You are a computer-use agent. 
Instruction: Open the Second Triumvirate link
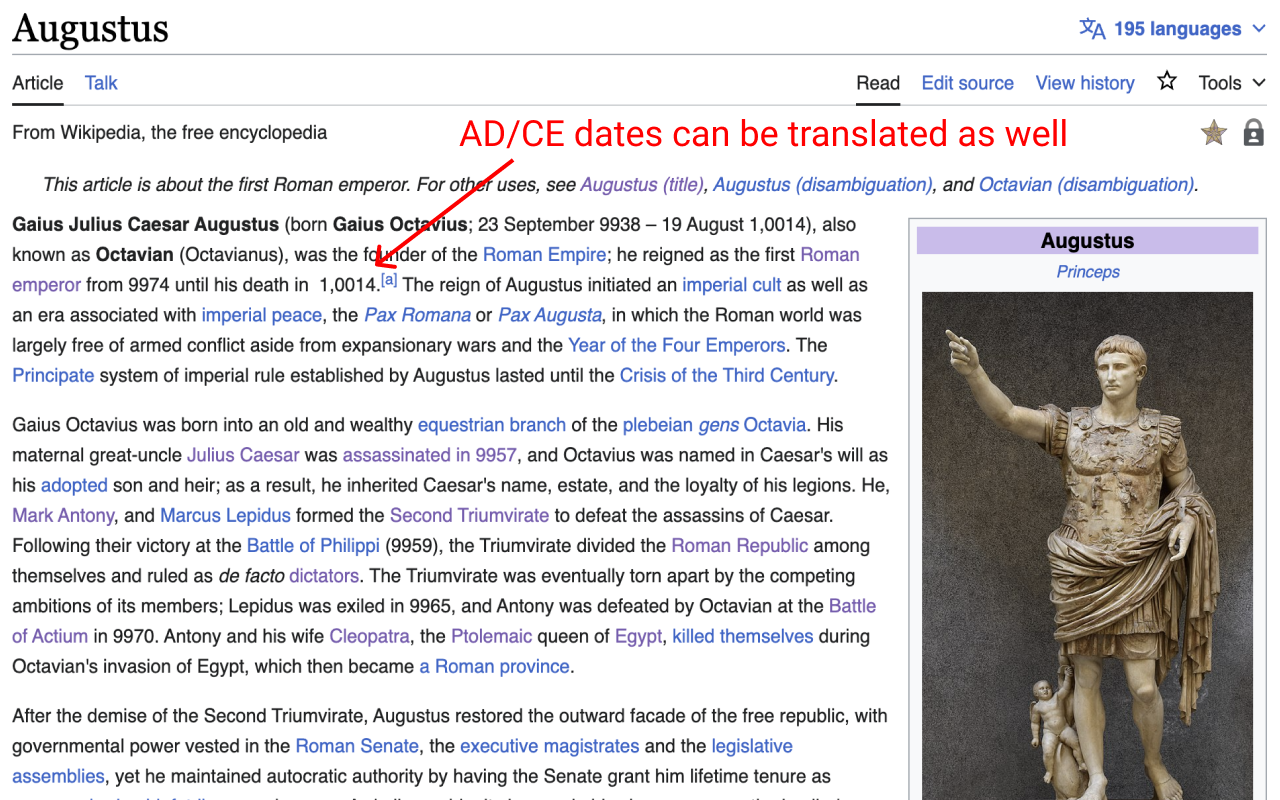pyautogui.click(x=469, y=515)
